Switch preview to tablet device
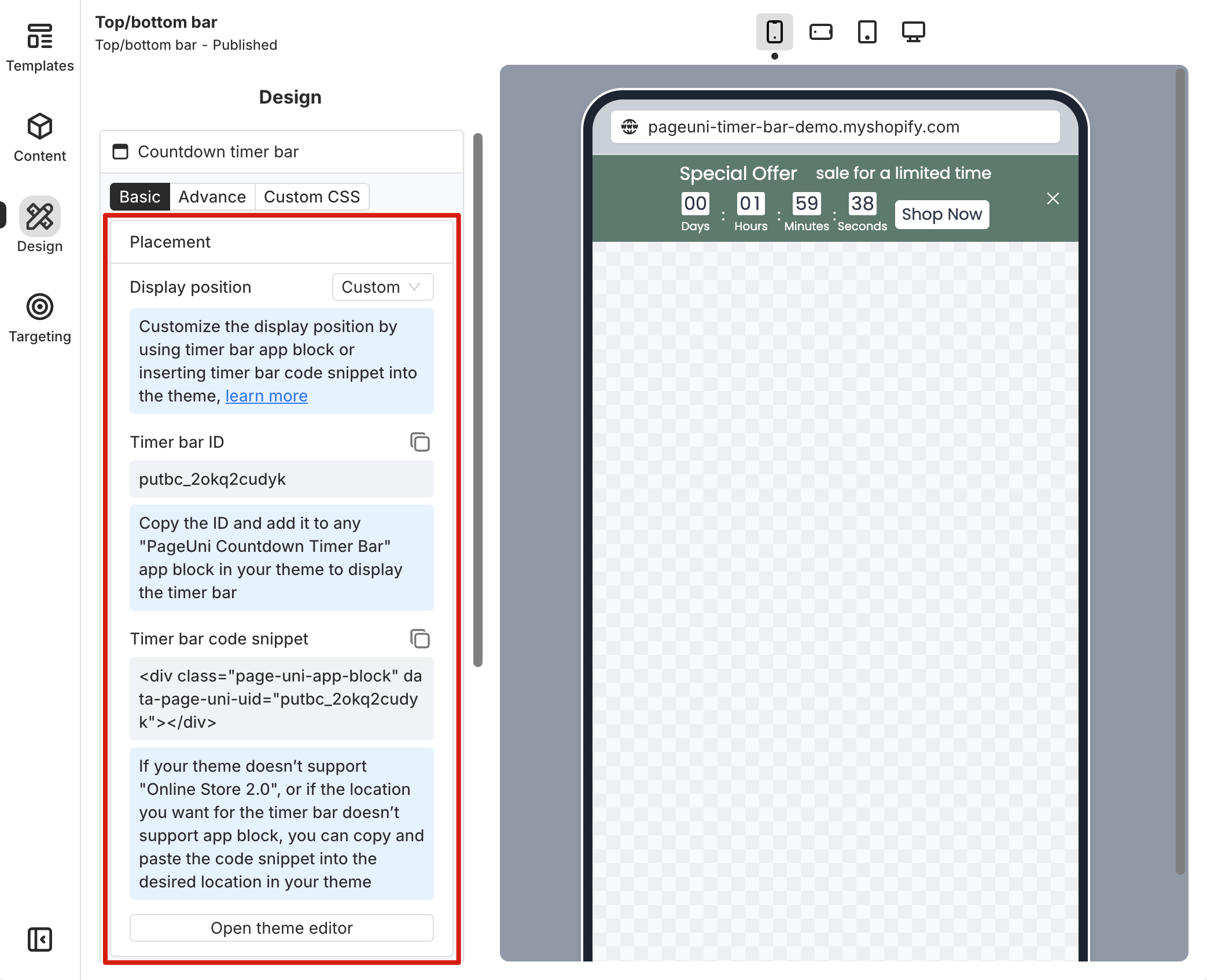 867,32
